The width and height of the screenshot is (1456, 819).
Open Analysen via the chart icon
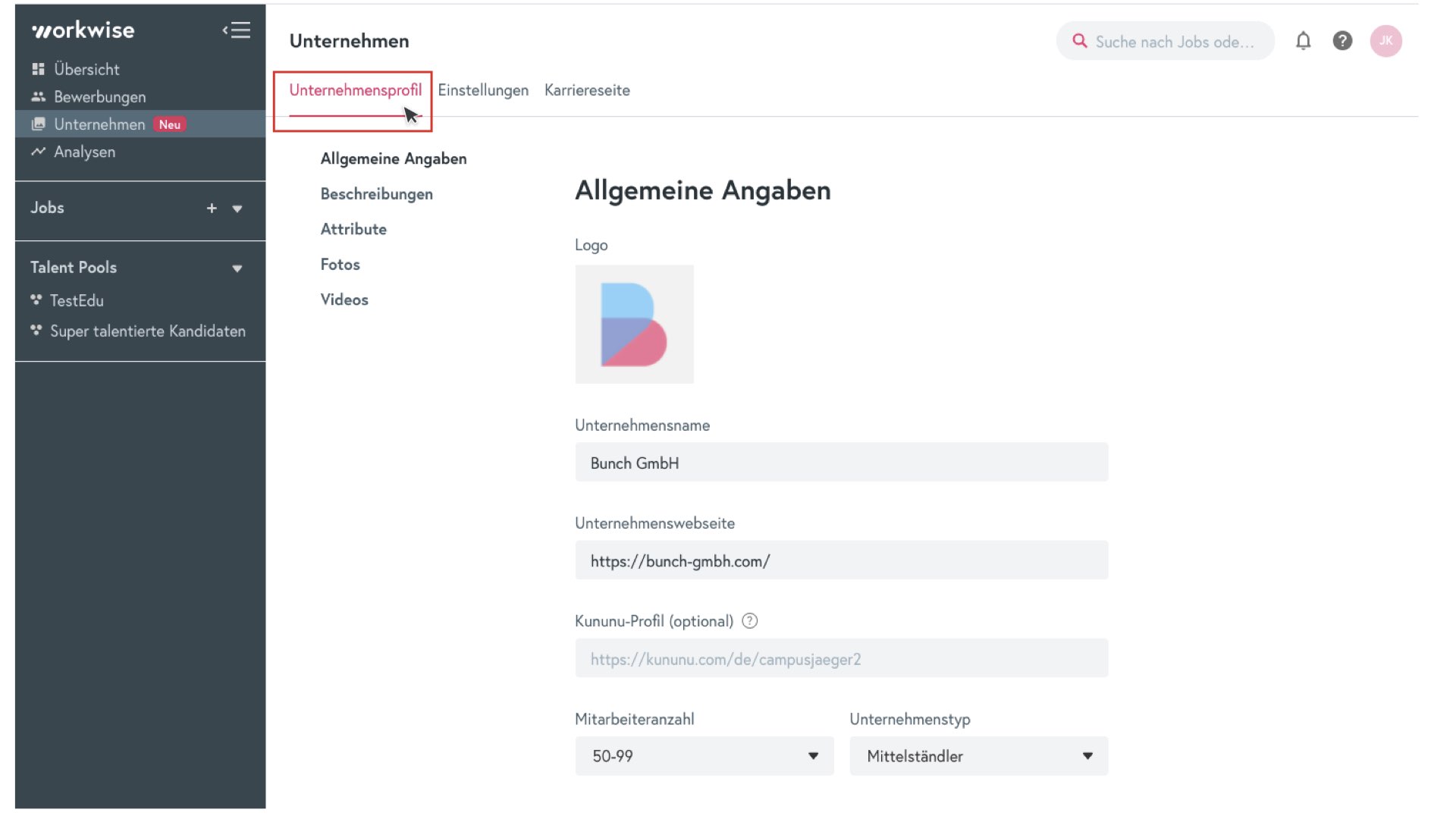pos(37,152)
